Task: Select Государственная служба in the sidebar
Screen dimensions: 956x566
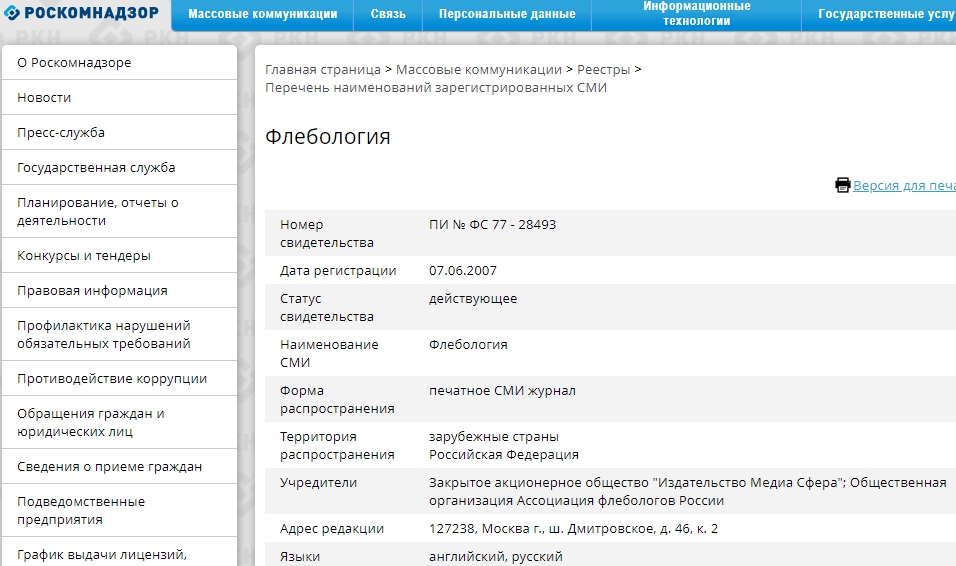Action: click(120, 167)
